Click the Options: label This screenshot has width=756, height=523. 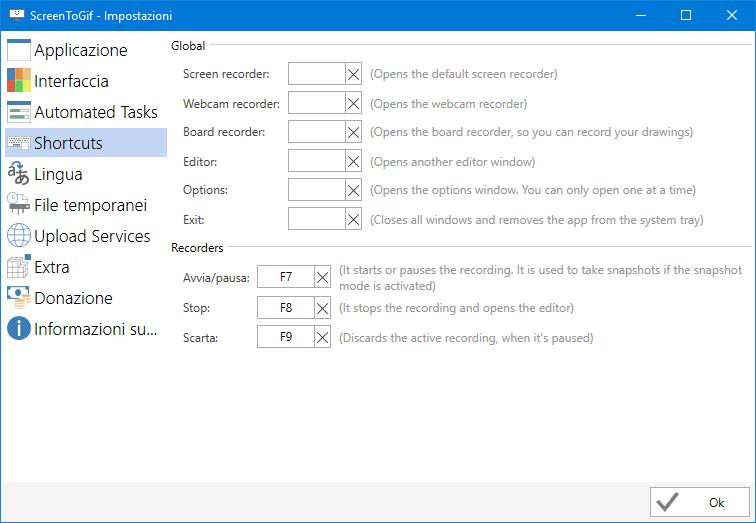(205, 190)
